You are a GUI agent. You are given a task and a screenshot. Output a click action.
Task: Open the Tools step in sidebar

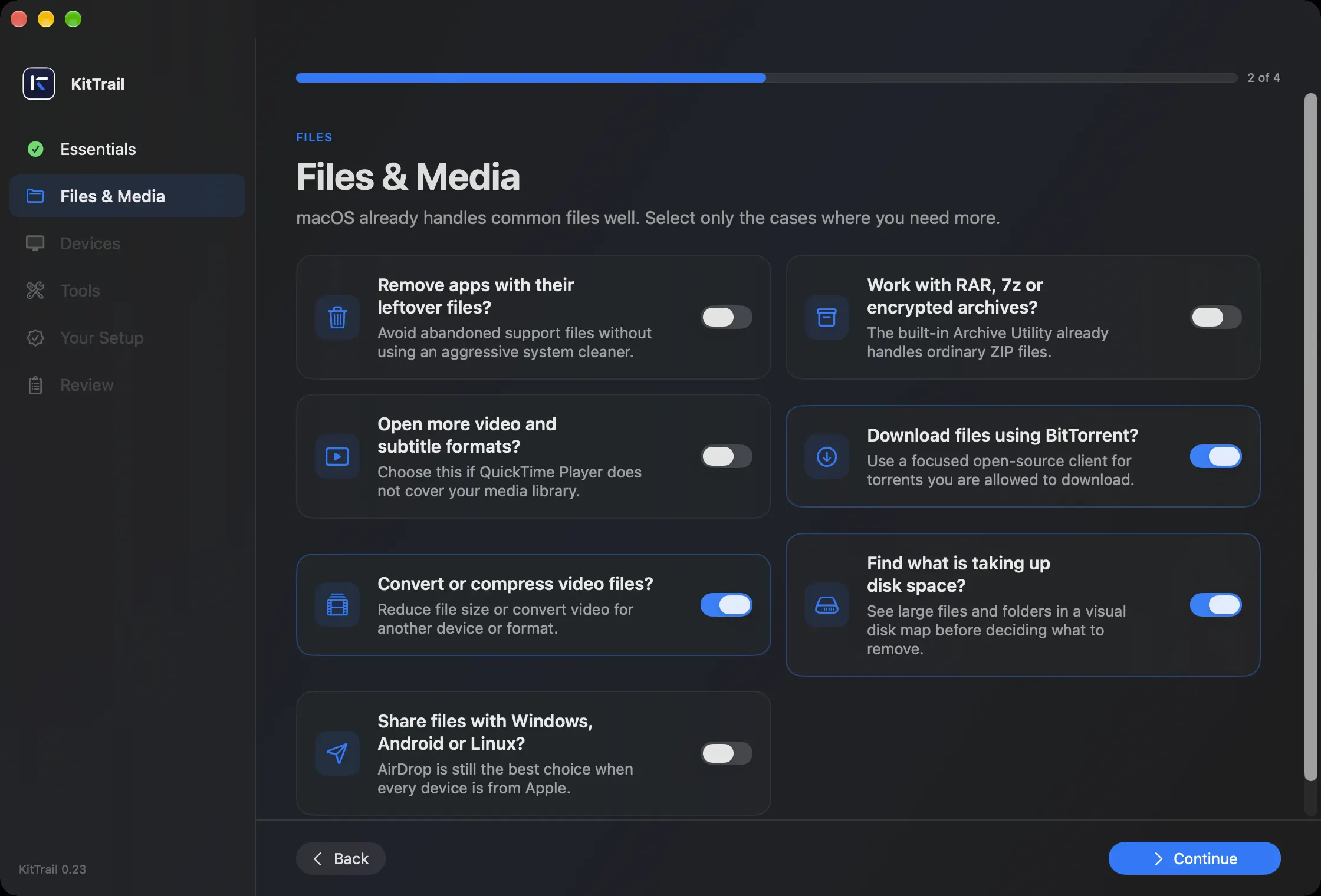(127, 291)
